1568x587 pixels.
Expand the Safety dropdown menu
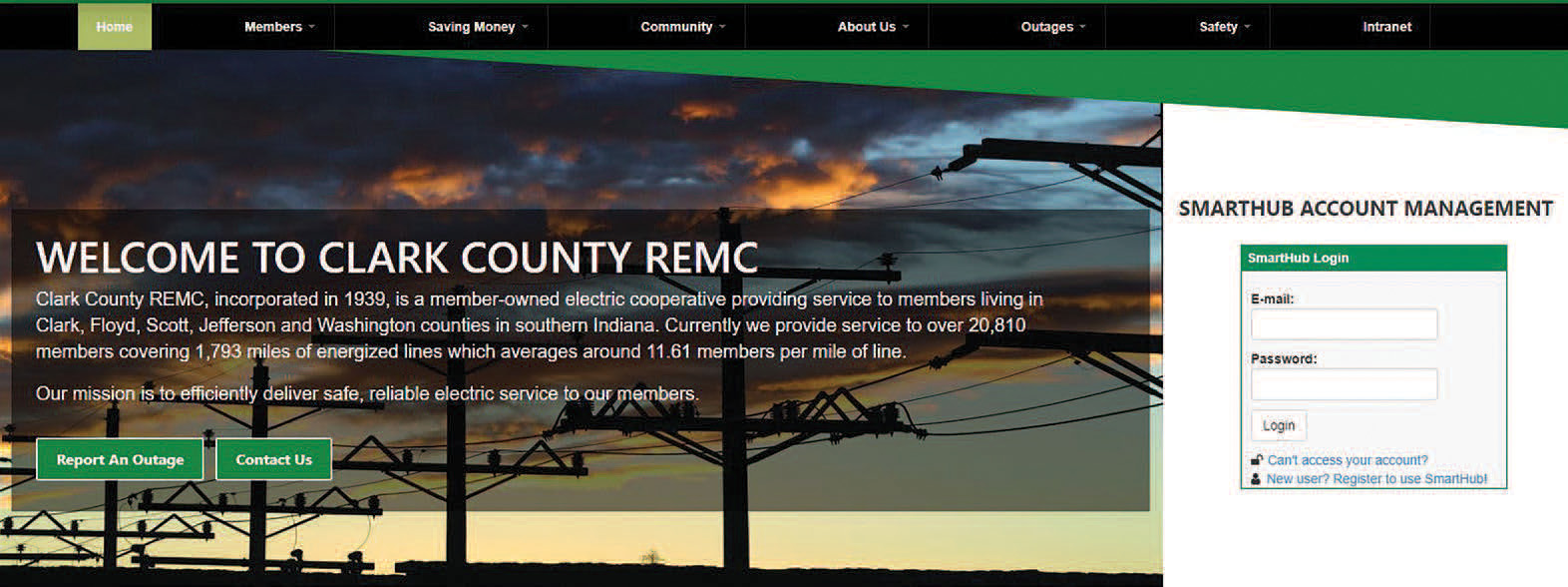pyautogui.click(x=1224, y=27)
